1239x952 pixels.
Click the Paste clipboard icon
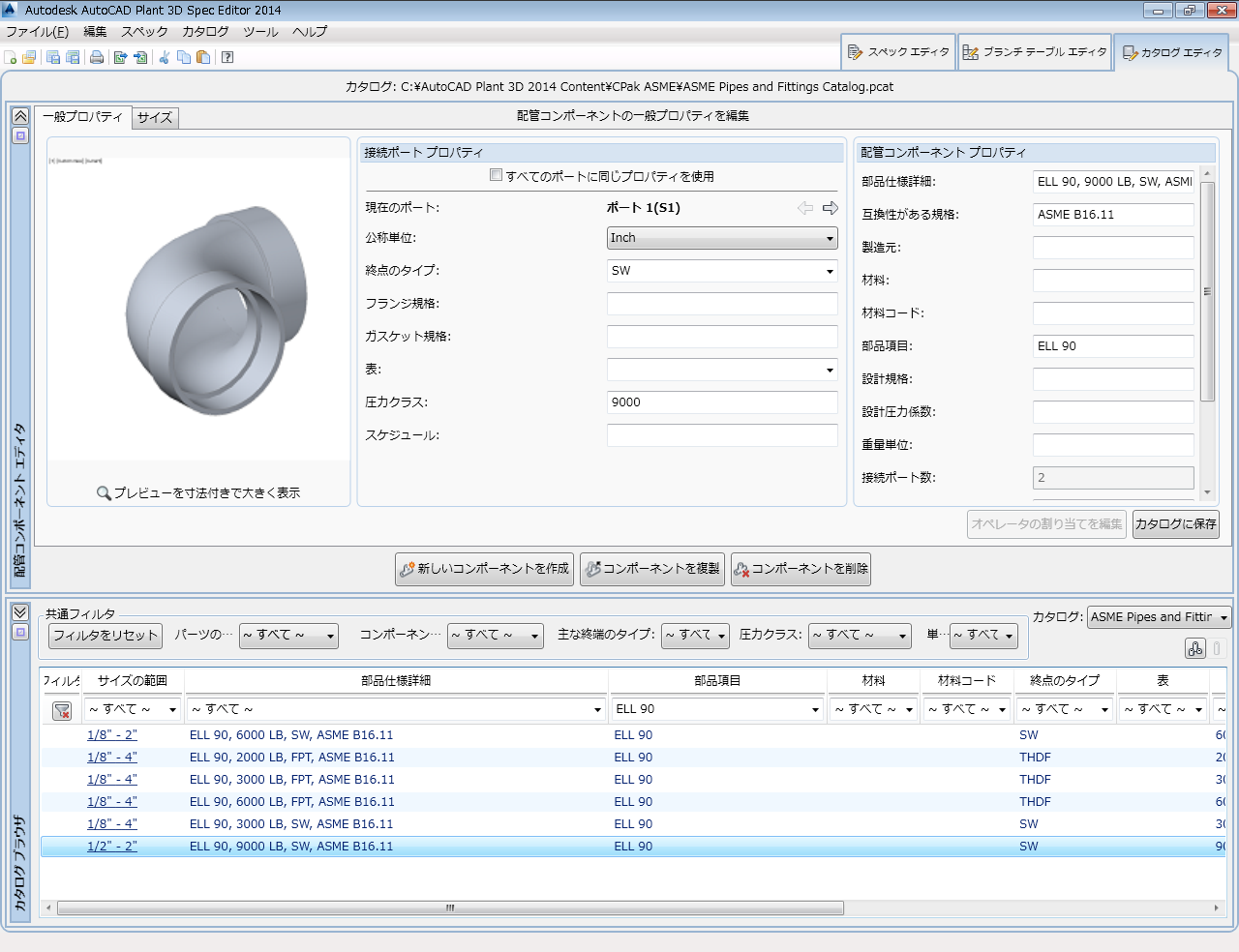coord(203,57)
